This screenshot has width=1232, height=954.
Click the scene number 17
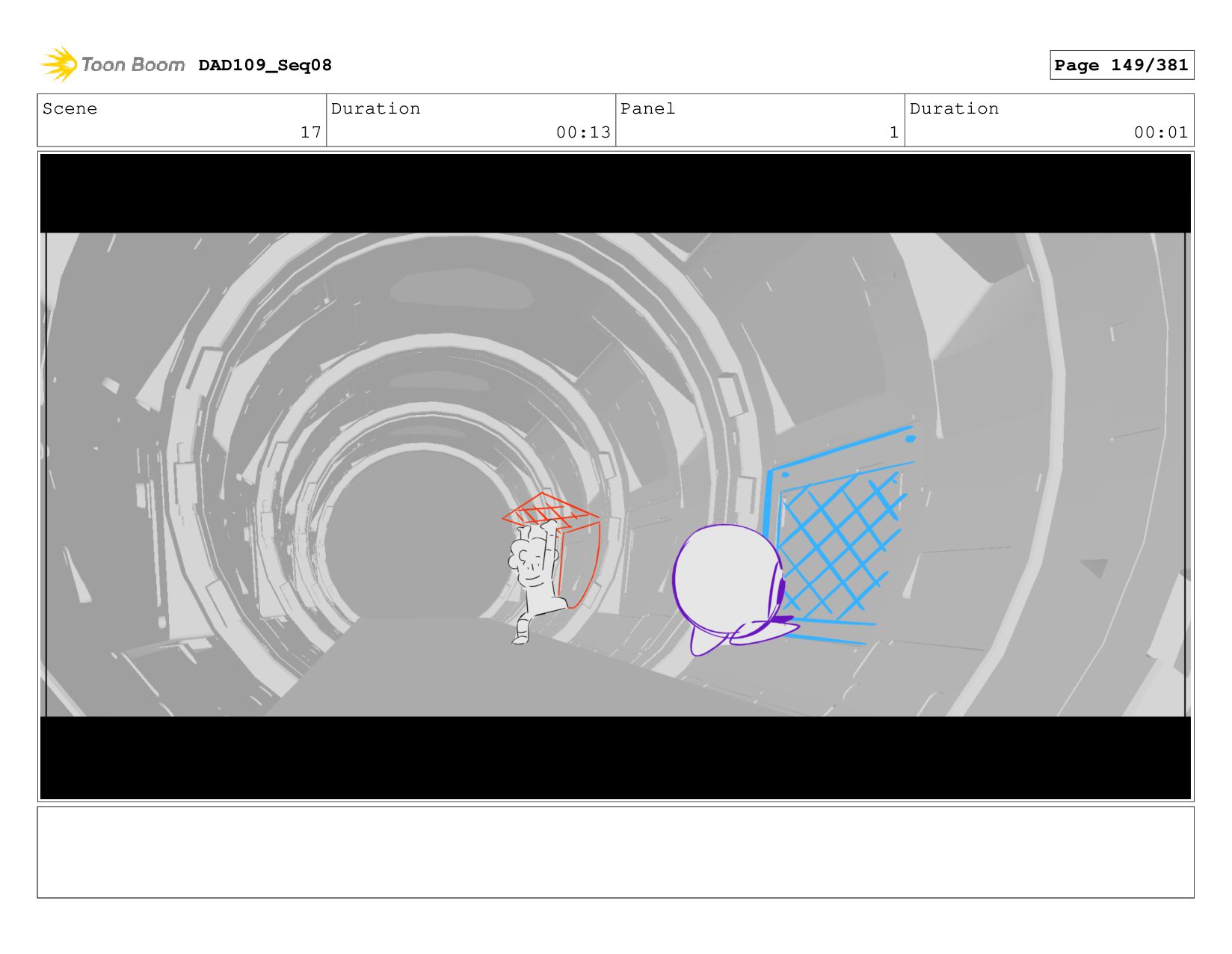click(x=310, y=132)
